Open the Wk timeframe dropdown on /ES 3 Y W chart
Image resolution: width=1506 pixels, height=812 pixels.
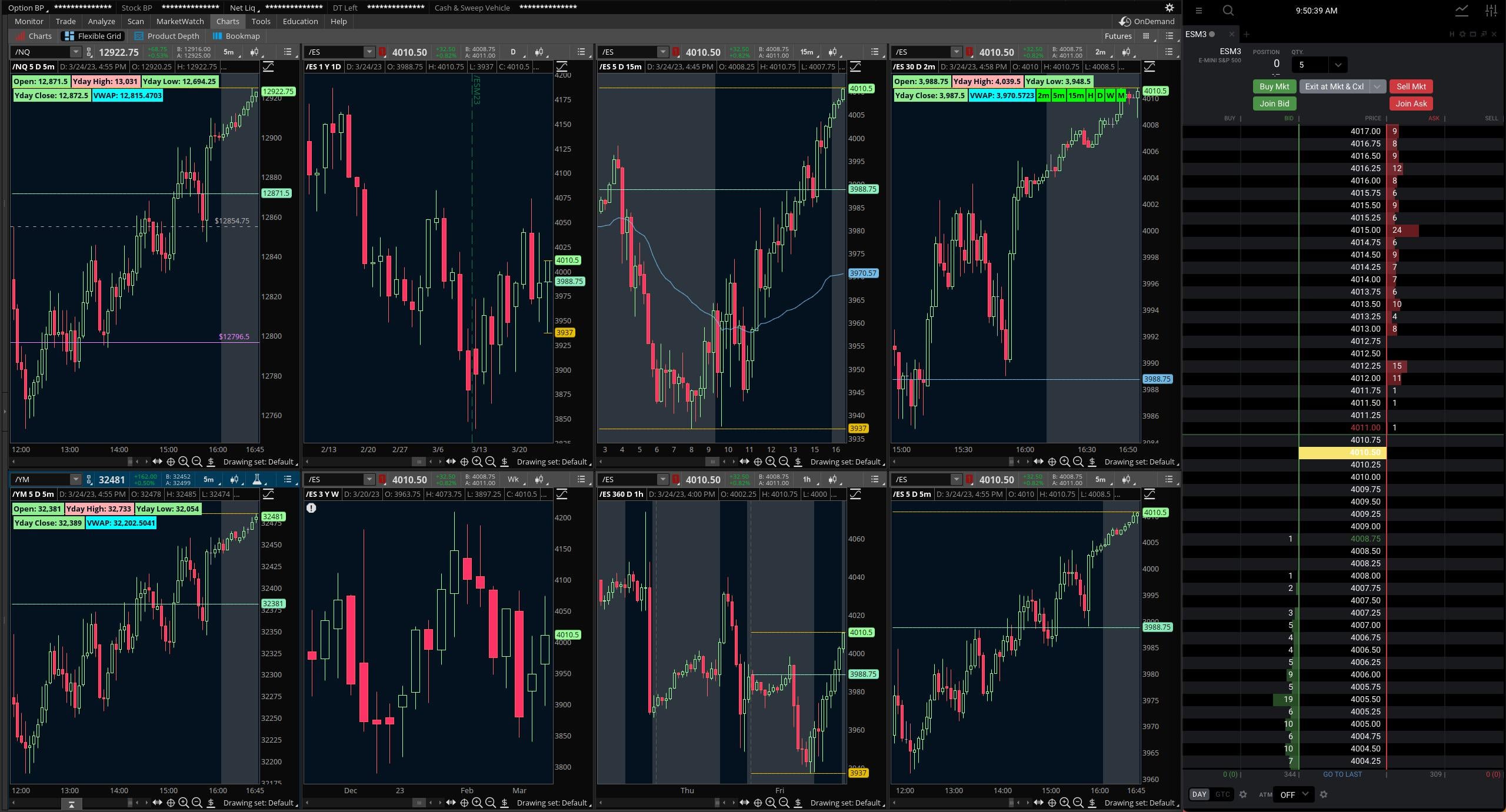tap(515, 479)
